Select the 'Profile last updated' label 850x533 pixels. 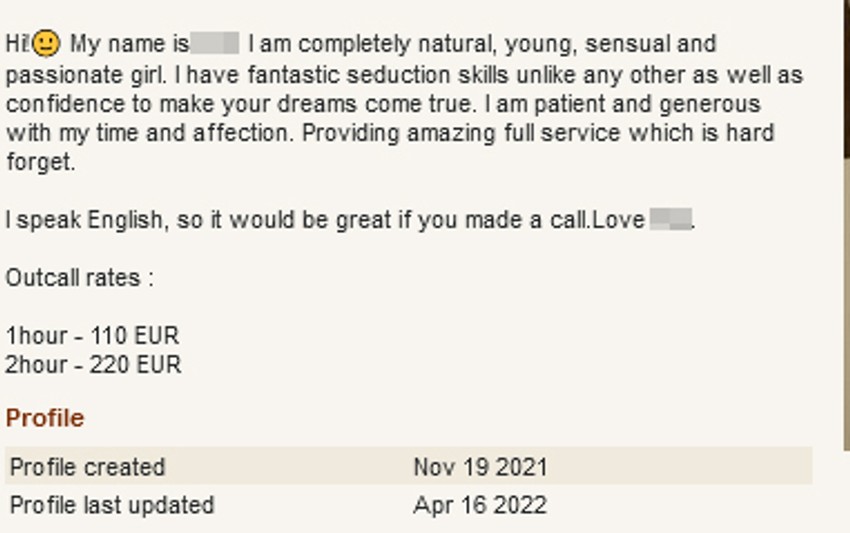pyautogui.click(x=111, y=505)
